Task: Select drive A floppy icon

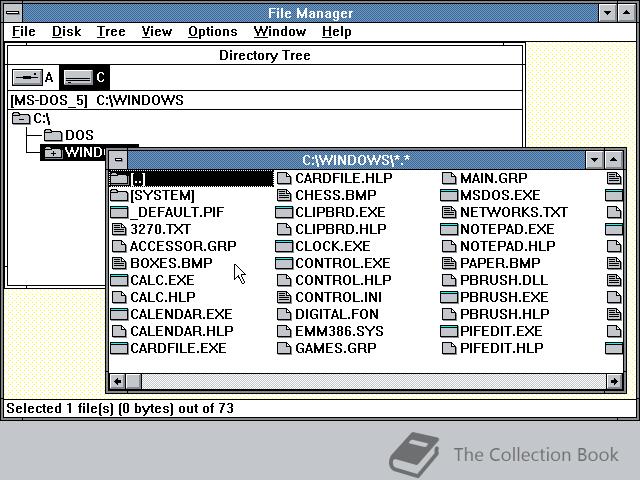Action: (27, 77)
